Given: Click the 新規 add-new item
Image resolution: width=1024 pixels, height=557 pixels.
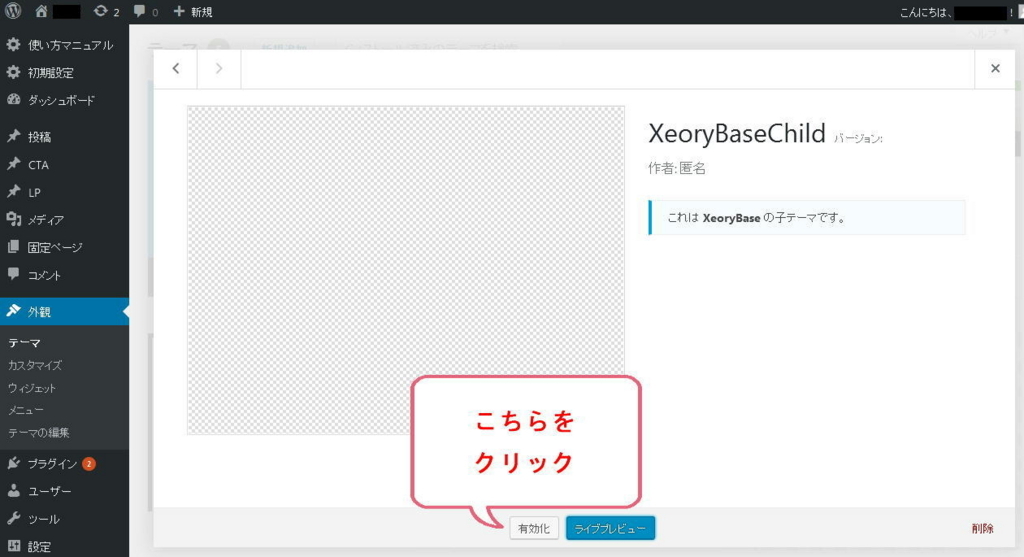Looking at the screenshot, I should [x=193, y=12].
